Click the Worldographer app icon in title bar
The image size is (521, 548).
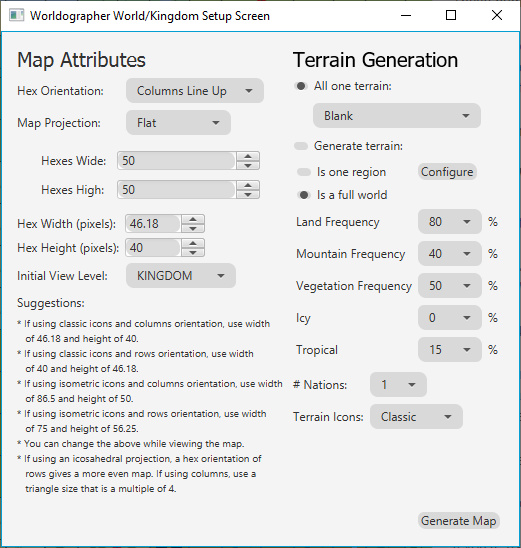(x=16, y=16)
